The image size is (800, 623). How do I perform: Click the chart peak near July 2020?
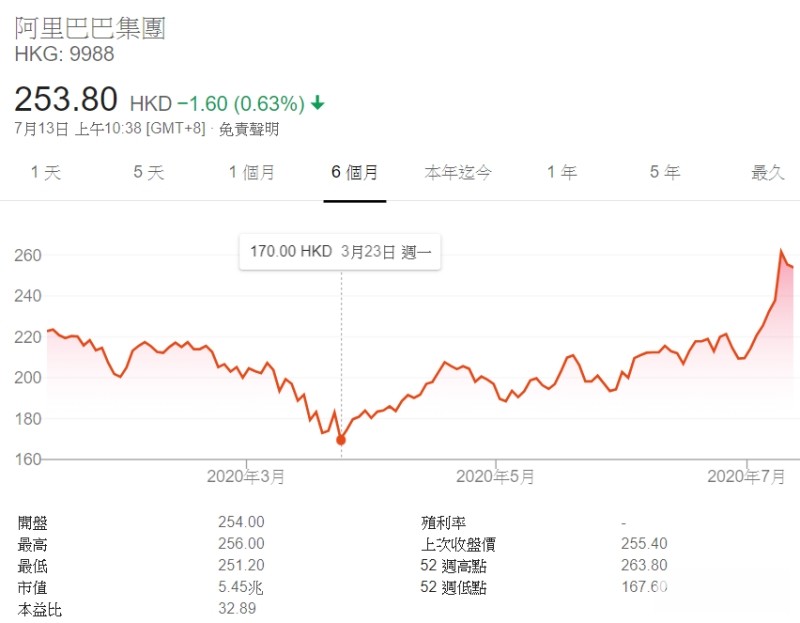point(781,250)
